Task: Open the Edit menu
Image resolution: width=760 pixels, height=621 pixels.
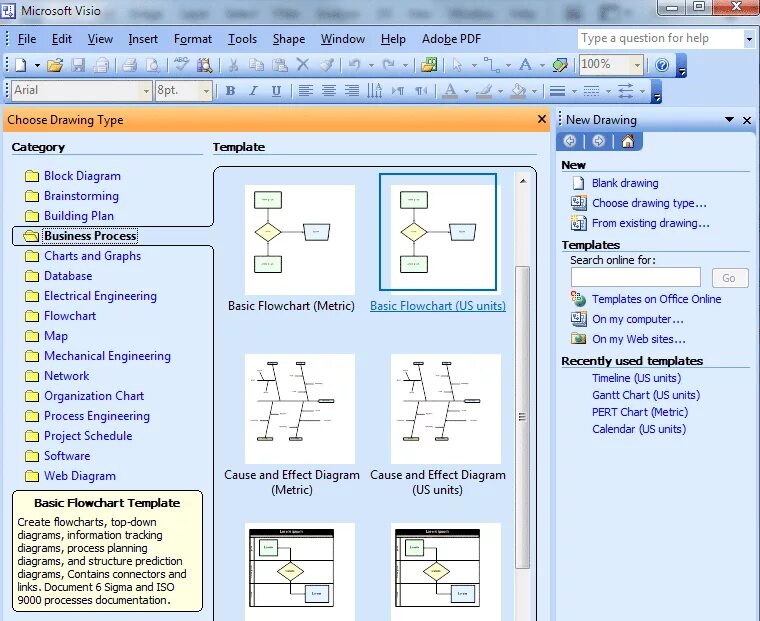Action: 62,39
